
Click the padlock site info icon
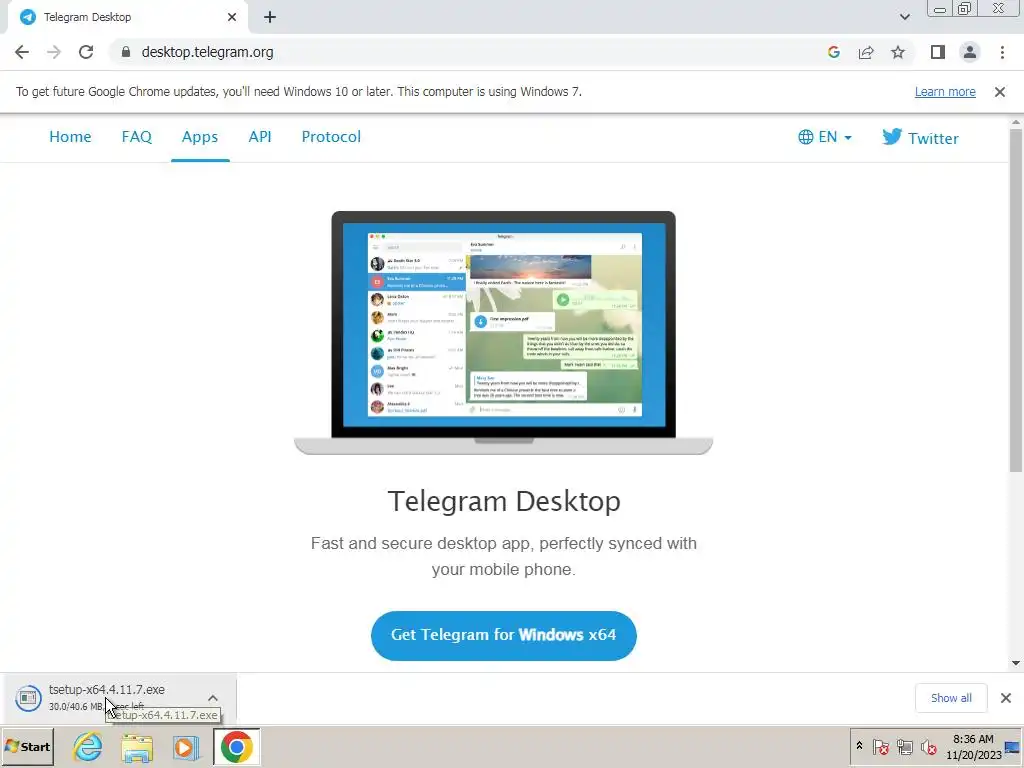pos(126,52)
